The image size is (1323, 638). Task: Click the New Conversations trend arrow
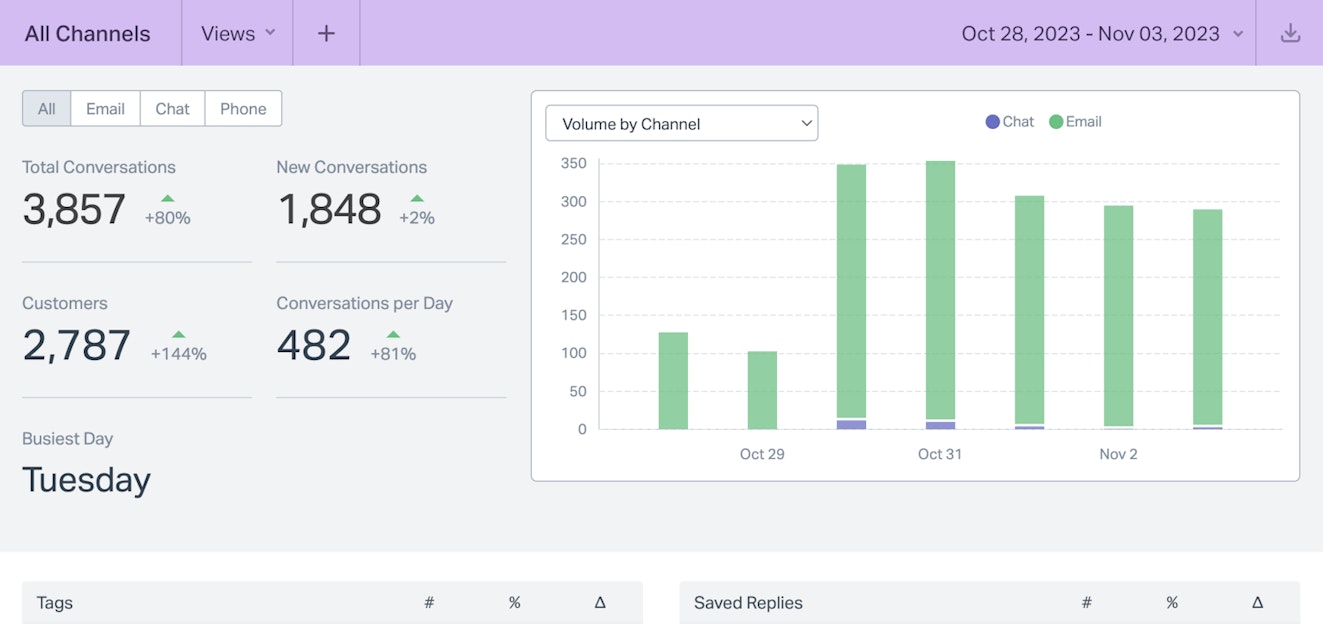coord(417,198)
